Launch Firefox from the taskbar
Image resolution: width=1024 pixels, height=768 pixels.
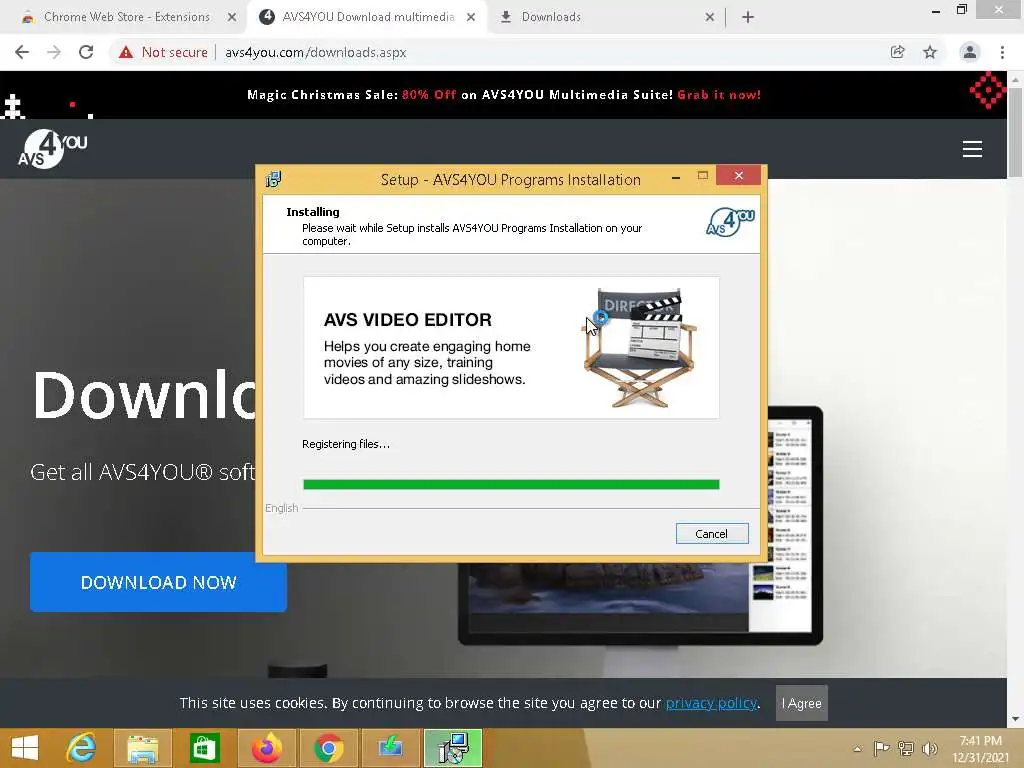click(267, 748)
